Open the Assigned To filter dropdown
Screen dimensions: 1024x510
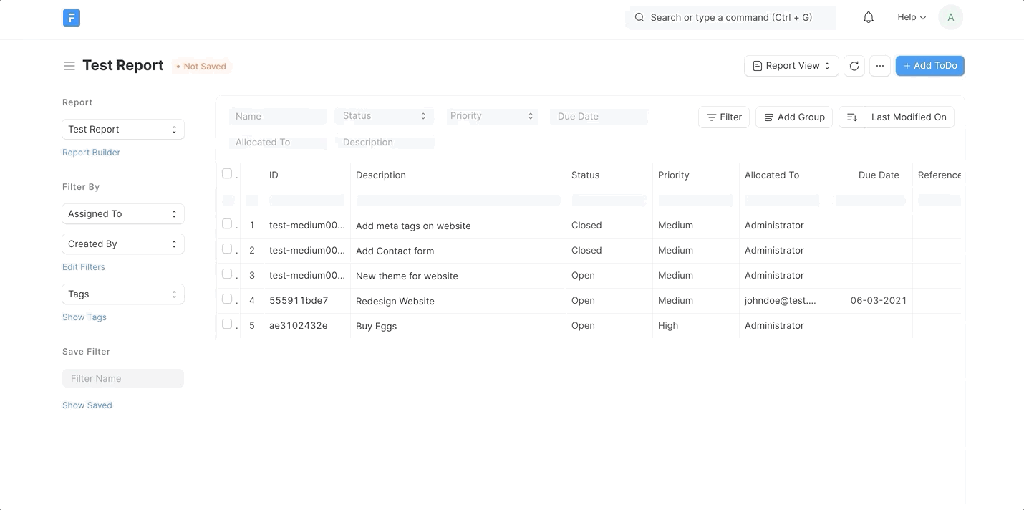(x=123, y=214)
